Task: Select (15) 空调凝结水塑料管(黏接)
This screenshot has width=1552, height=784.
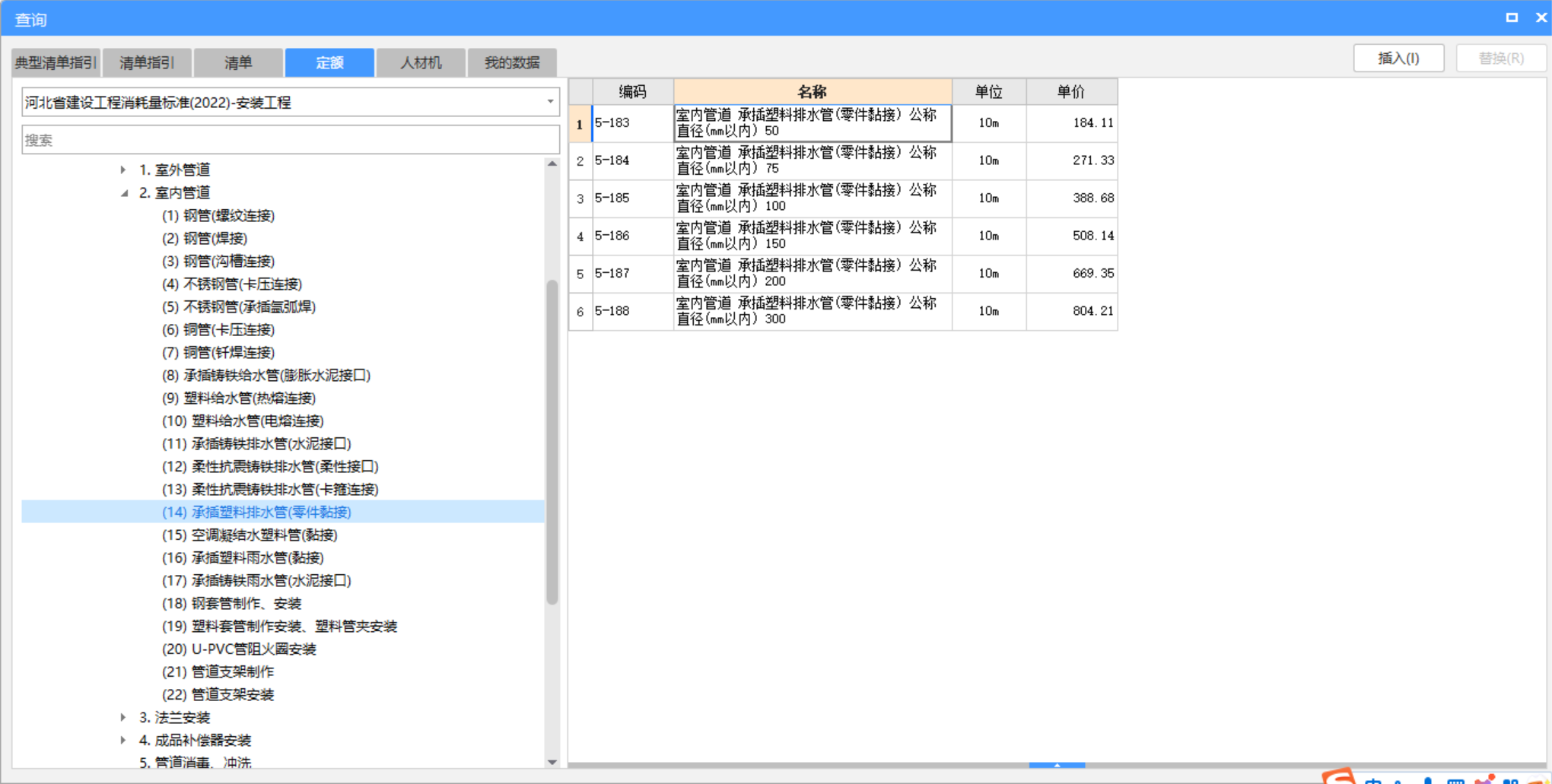Action: point(250,535)
